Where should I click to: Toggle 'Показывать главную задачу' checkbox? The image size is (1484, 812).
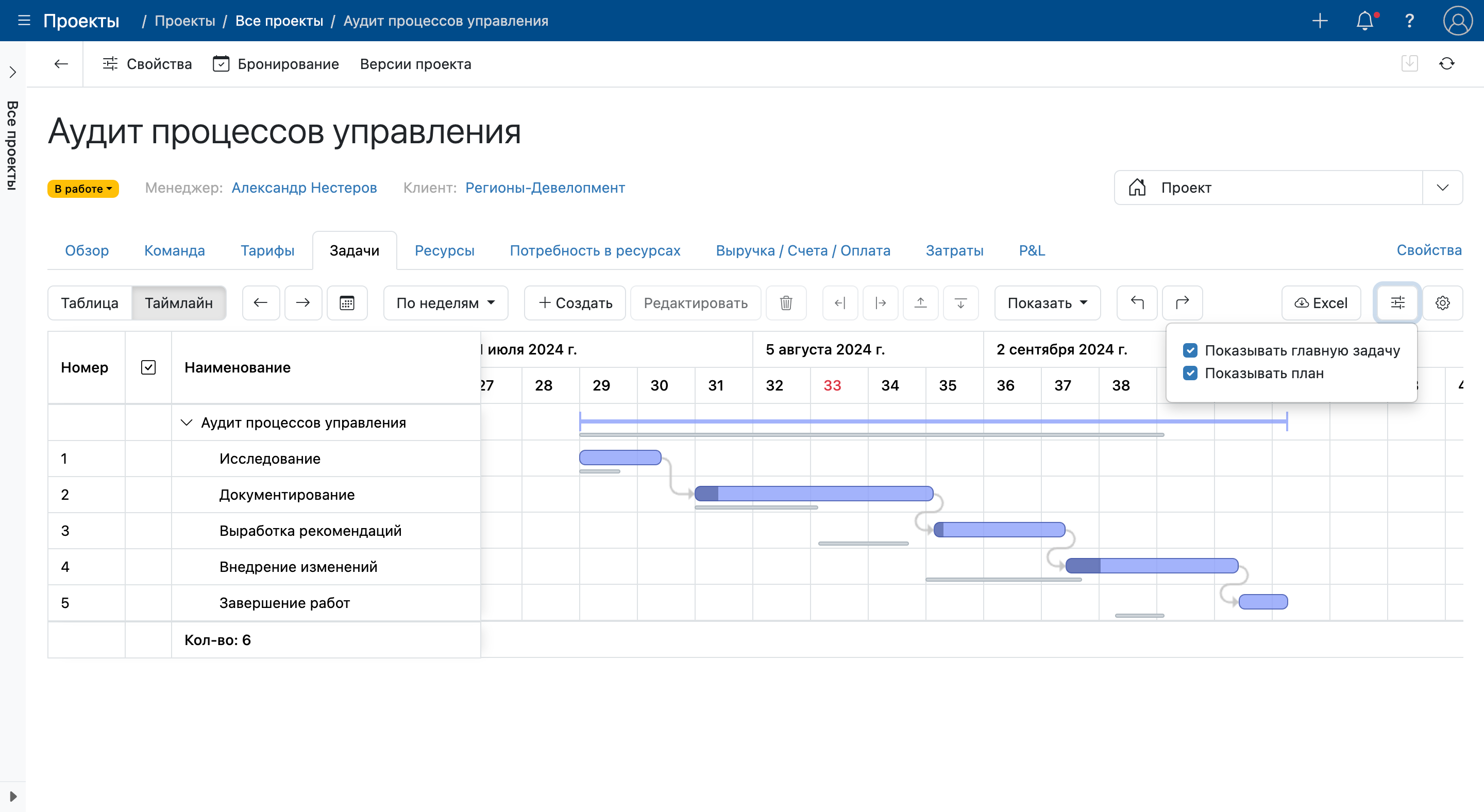tap(1190, 350)
